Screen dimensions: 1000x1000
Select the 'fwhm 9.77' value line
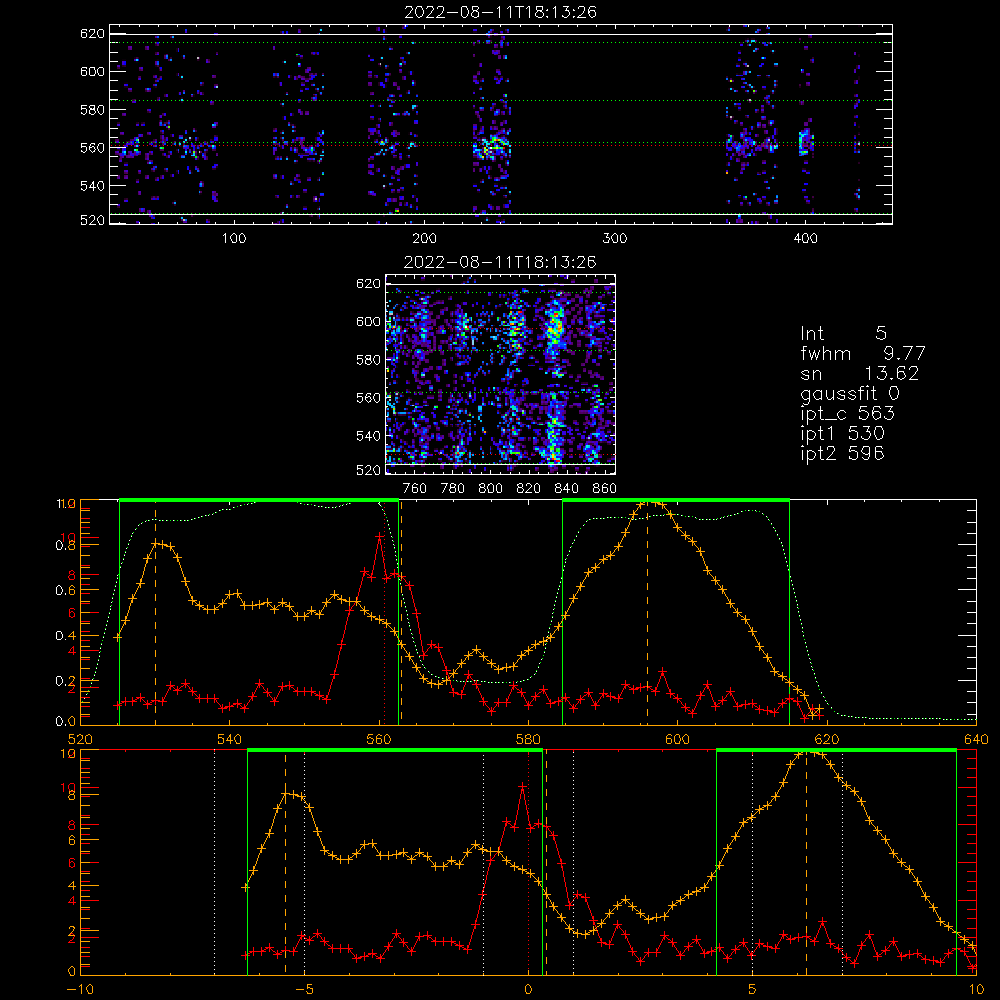(863, 353)
